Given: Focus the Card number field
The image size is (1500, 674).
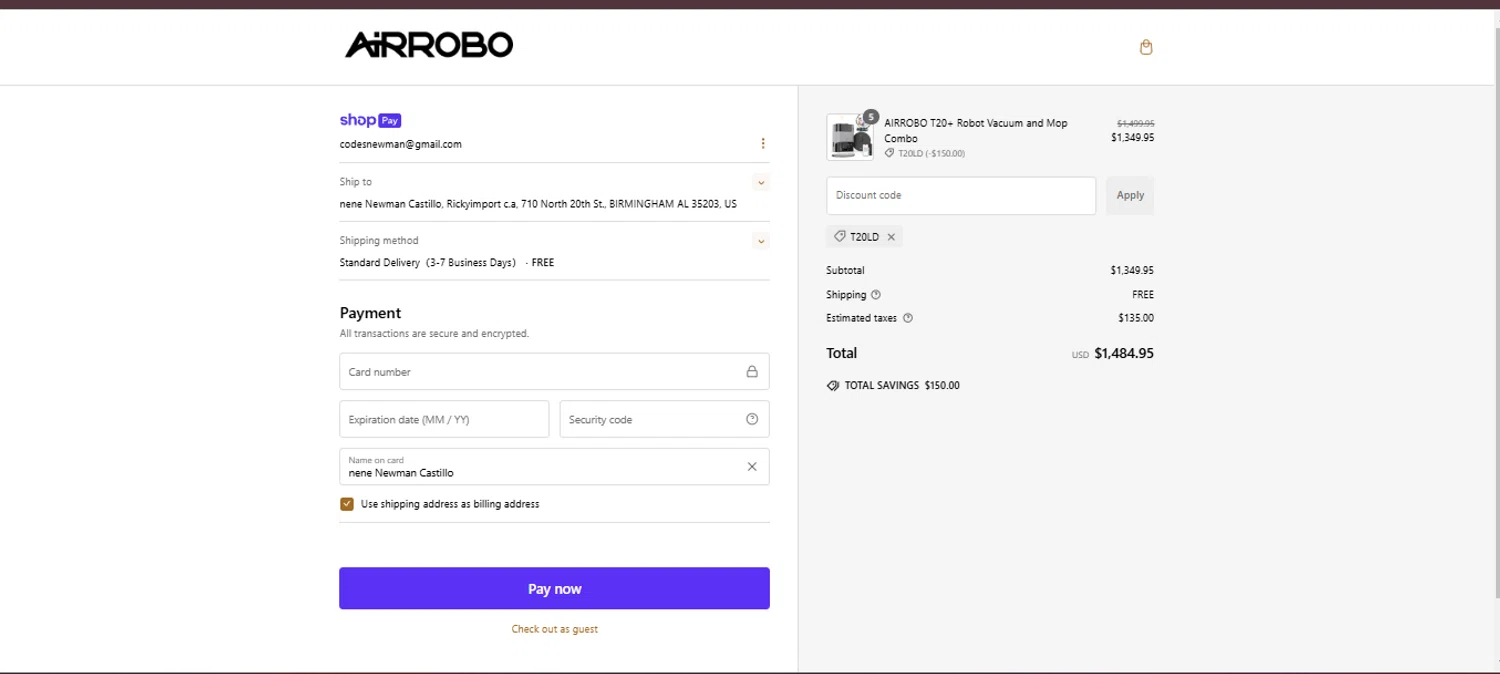Looking at the screenshot, I should (x=554, y=371).
